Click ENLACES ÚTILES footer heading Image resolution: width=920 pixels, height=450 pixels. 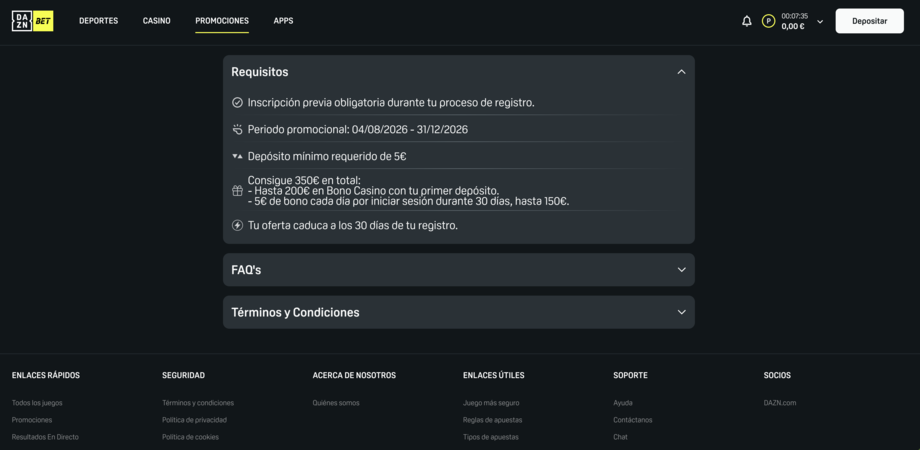click(493, 375)
